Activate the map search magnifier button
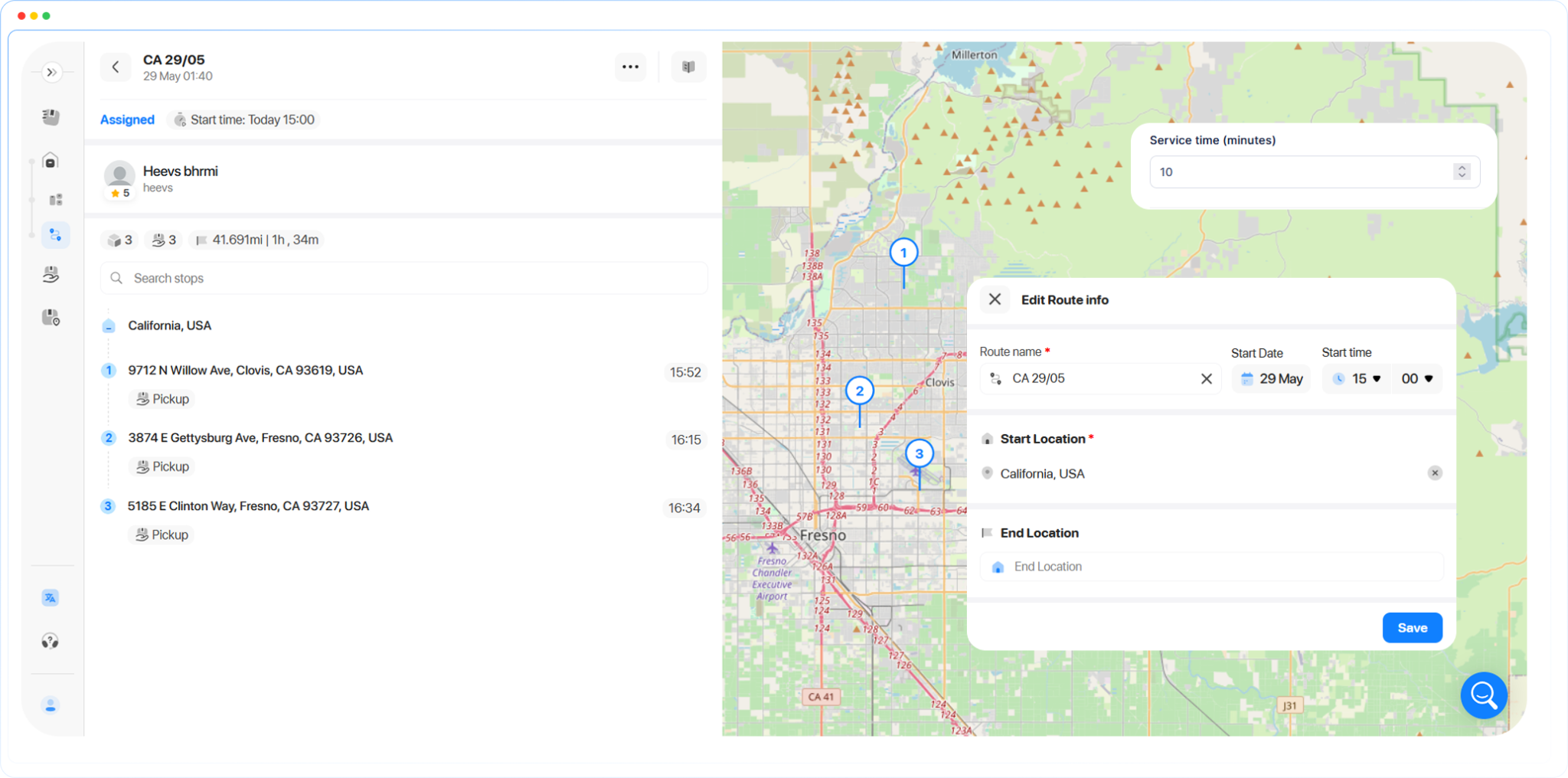The width and height of the screenshot is (1568, 778). click(x=1483, y=695)
